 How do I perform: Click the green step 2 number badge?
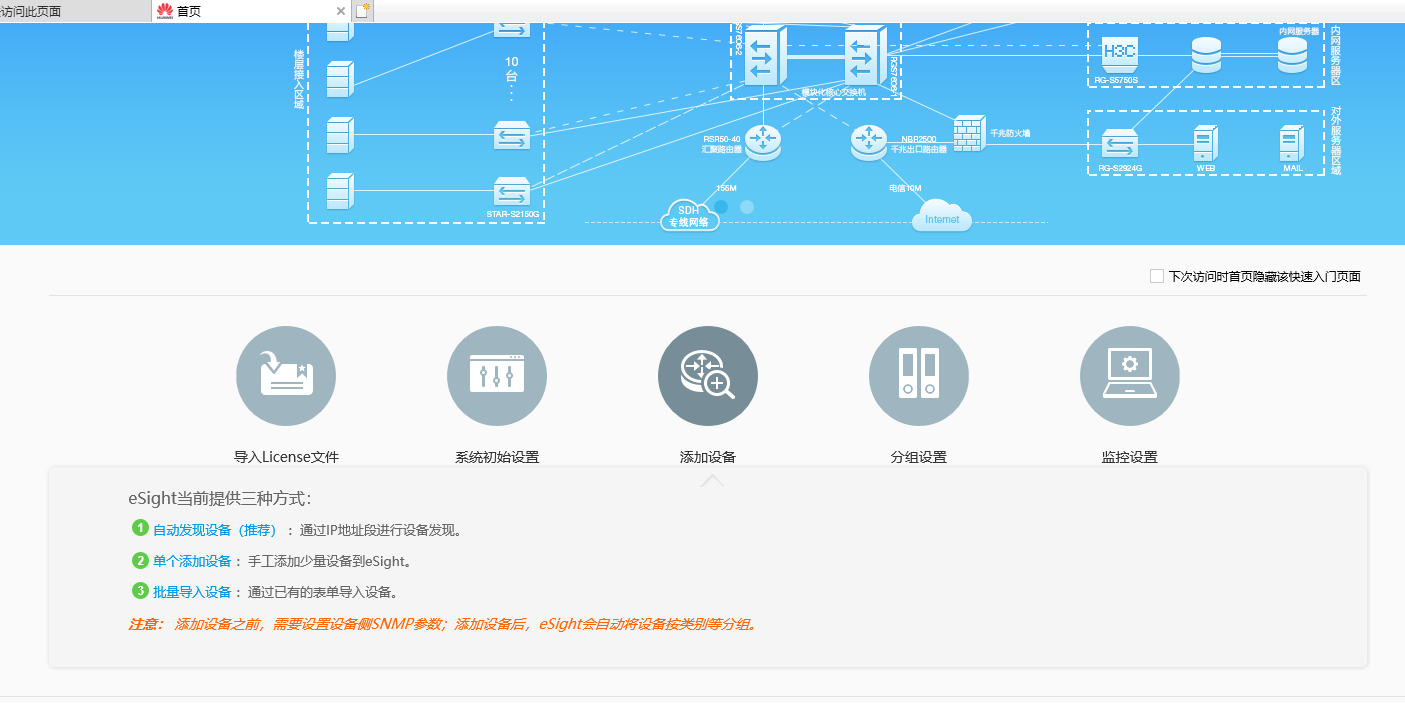[140, 560]
